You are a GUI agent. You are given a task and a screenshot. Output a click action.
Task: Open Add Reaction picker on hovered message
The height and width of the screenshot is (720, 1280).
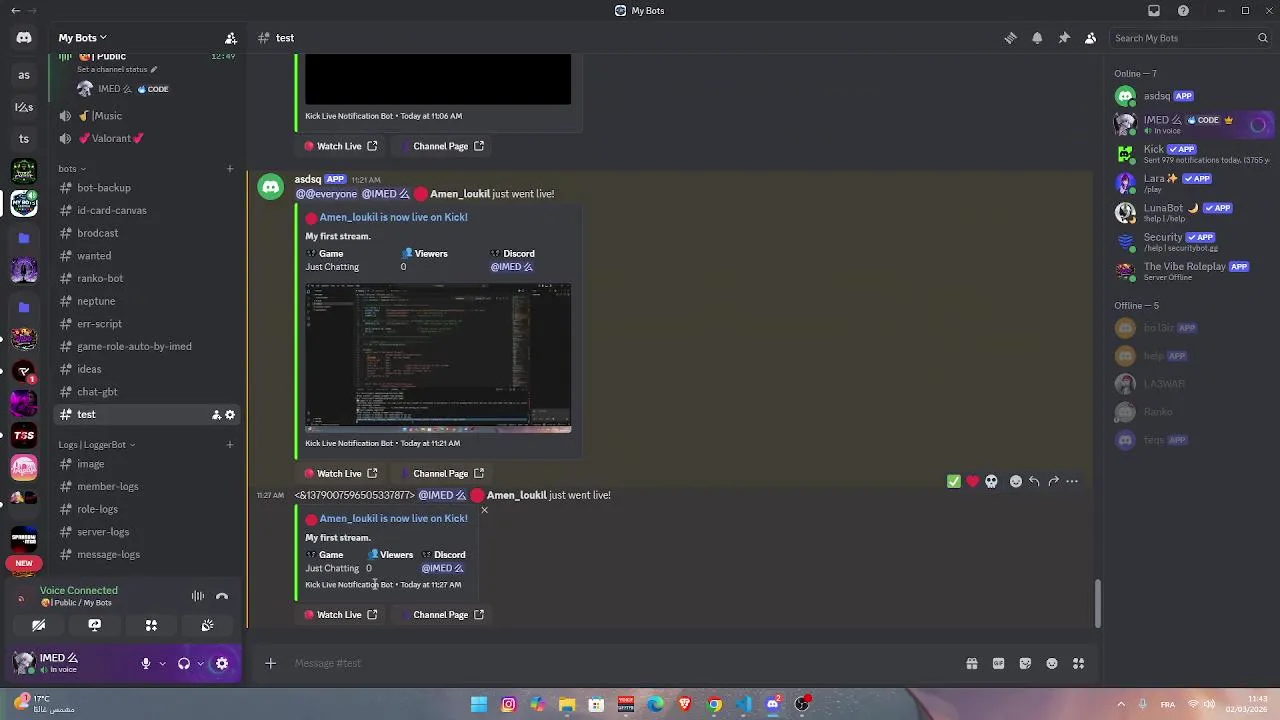(x=1016, y=482)
